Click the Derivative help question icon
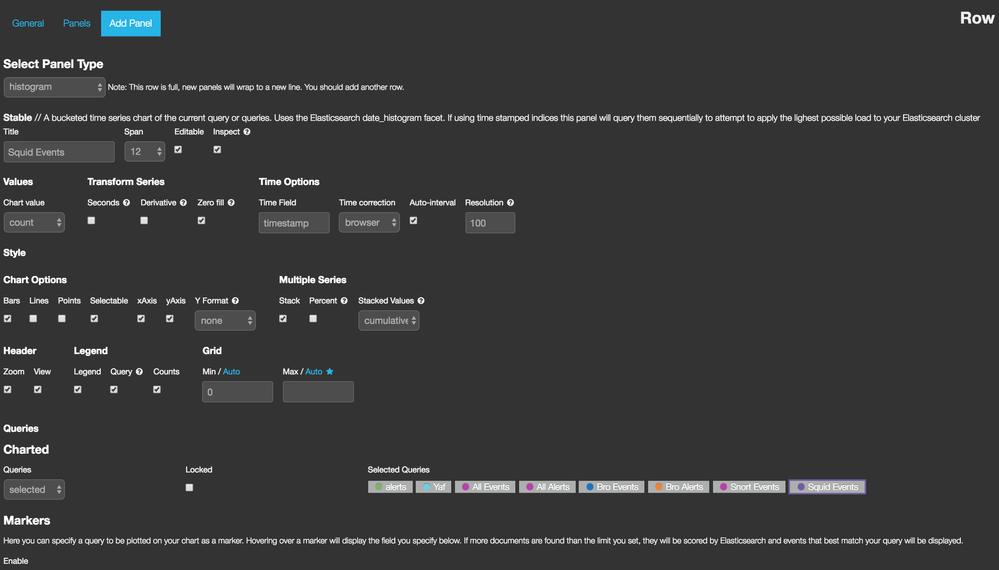Image resolution: width=999 pixels, height=570 pixels. [x=183, y=203]
